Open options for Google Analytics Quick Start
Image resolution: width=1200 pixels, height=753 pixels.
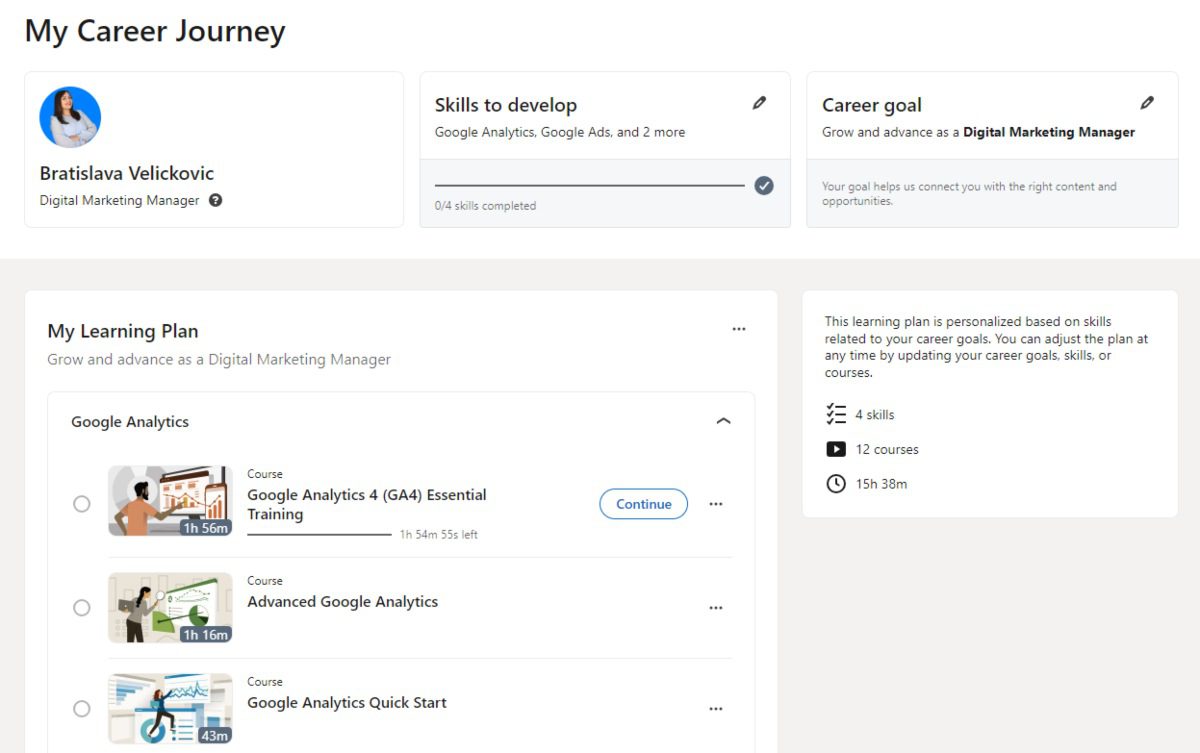tap(716, 708)
